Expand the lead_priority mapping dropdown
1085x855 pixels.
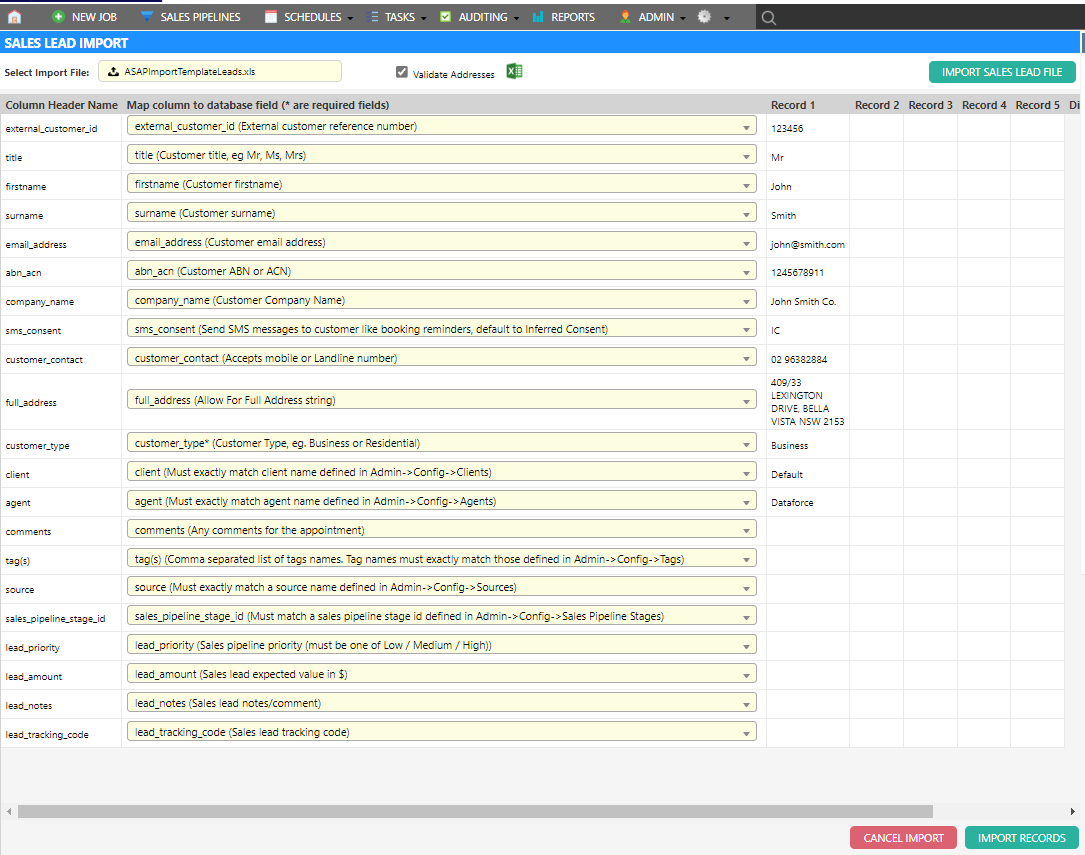click(441, 645)
